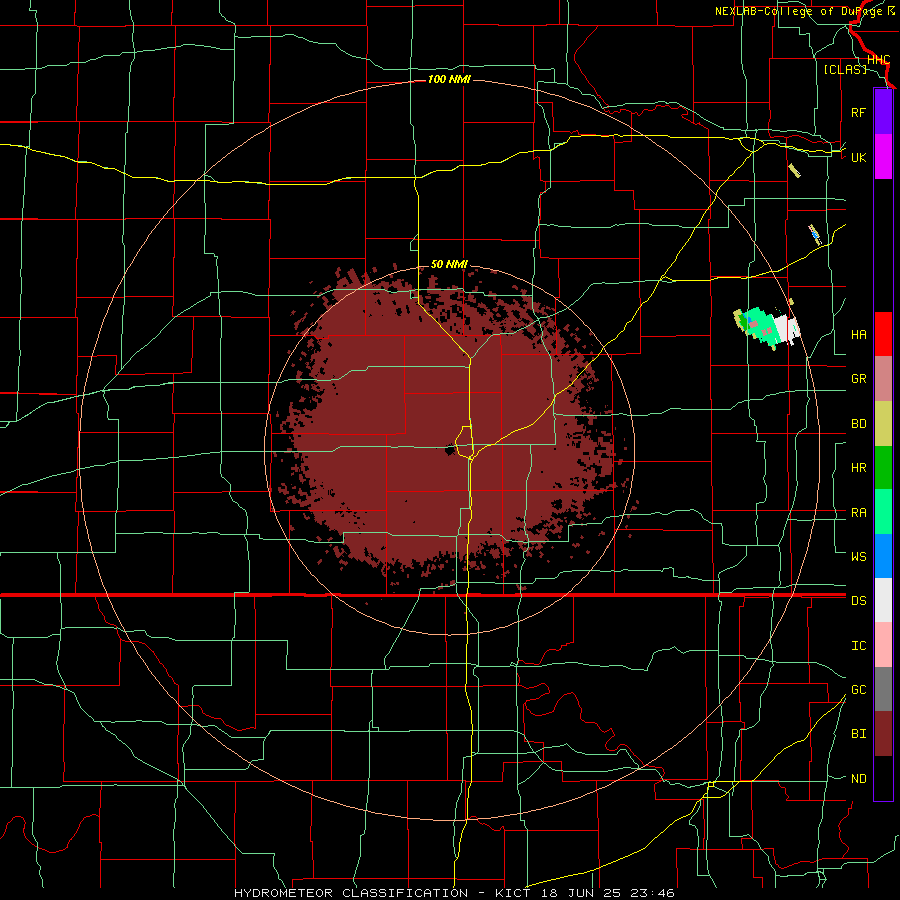Click the HR legend label
Viewport: 900px width, 900px height.
pos(858,468)
